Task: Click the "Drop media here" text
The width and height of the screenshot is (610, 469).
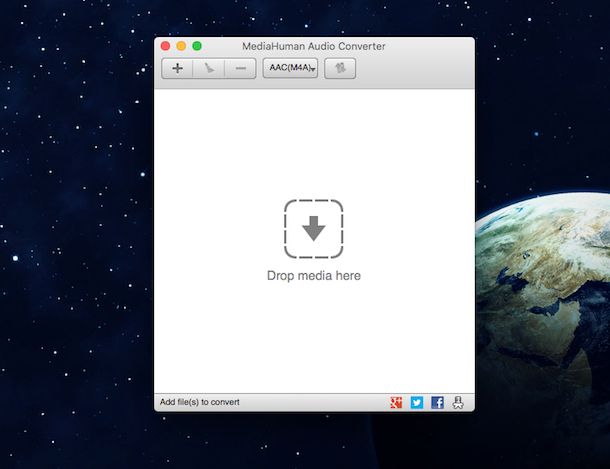Action: (x=314, y=276)
